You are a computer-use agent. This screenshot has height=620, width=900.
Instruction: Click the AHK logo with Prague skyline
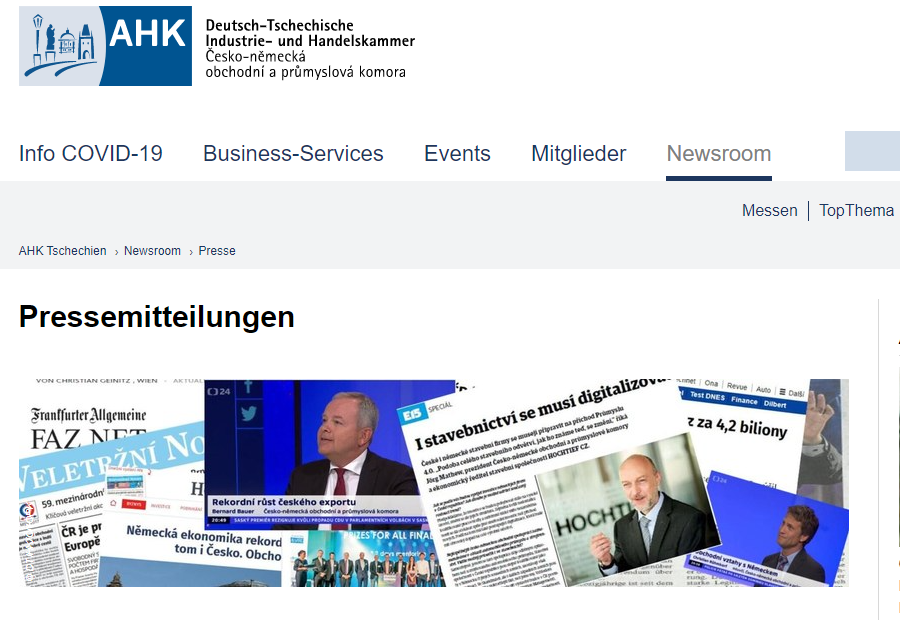[x=106, y=46]
